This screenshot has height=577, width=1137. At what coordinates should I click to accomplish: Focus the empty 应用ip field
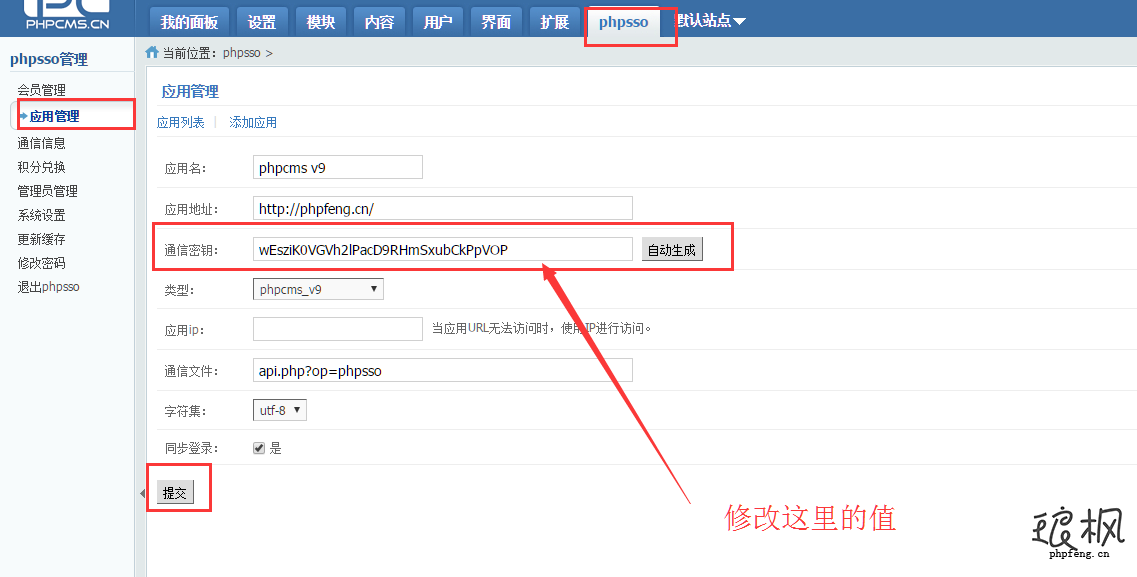tap(338, 328)
